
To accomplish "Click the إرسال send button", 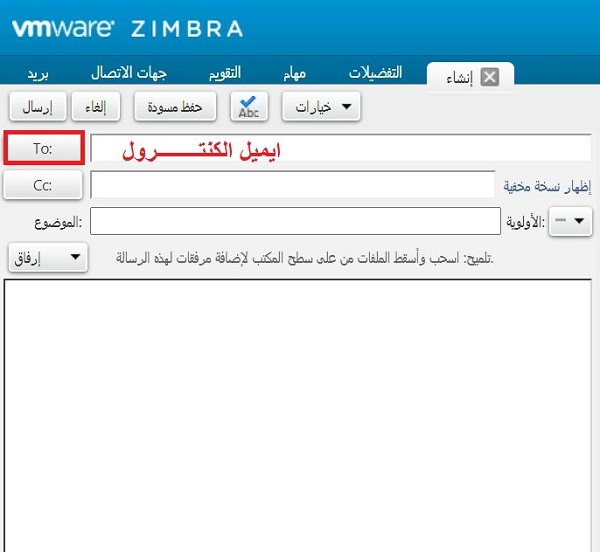I will coord(38,107).
